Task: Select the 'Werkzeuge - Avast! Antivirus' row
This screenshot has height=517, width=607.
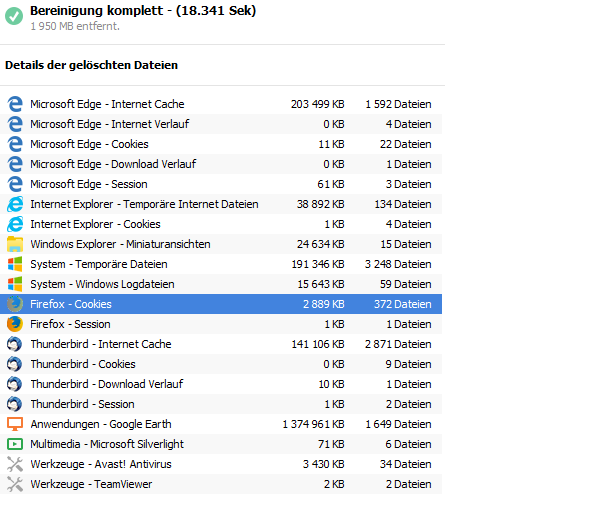Action: pyautogui.click(x=221, y=464)
